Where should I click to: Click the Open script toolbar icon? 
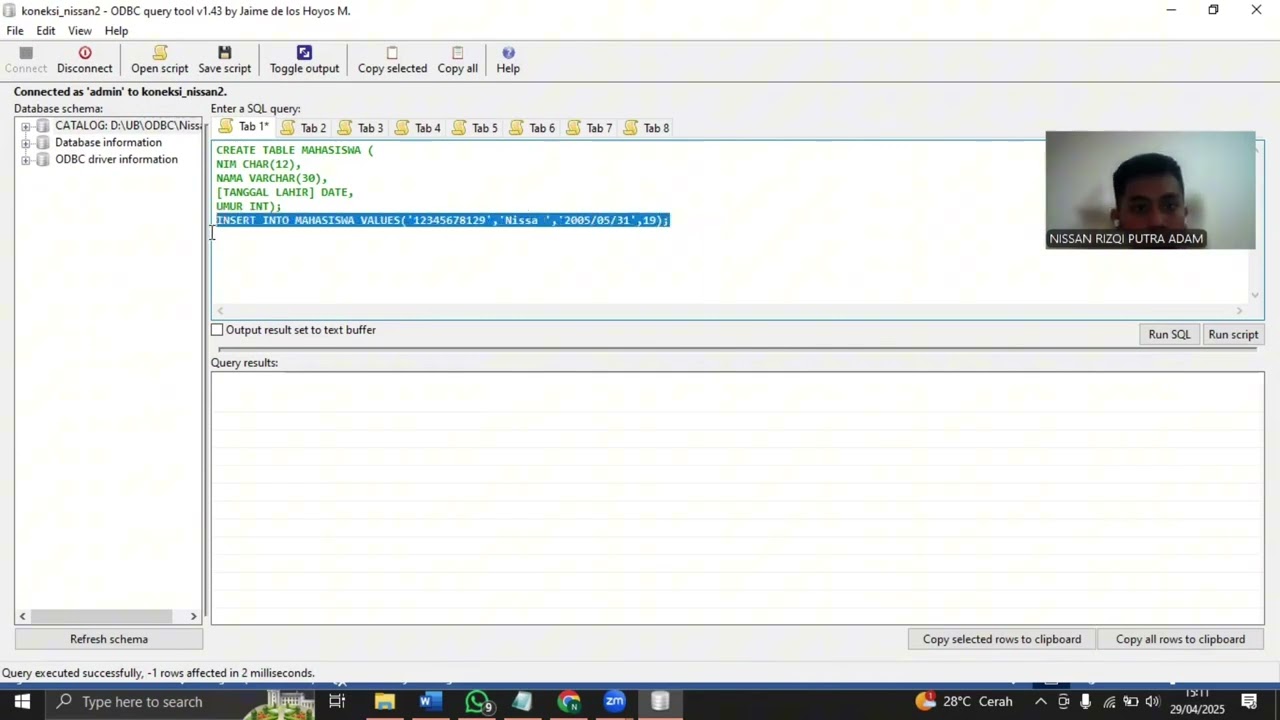point(159,60)
